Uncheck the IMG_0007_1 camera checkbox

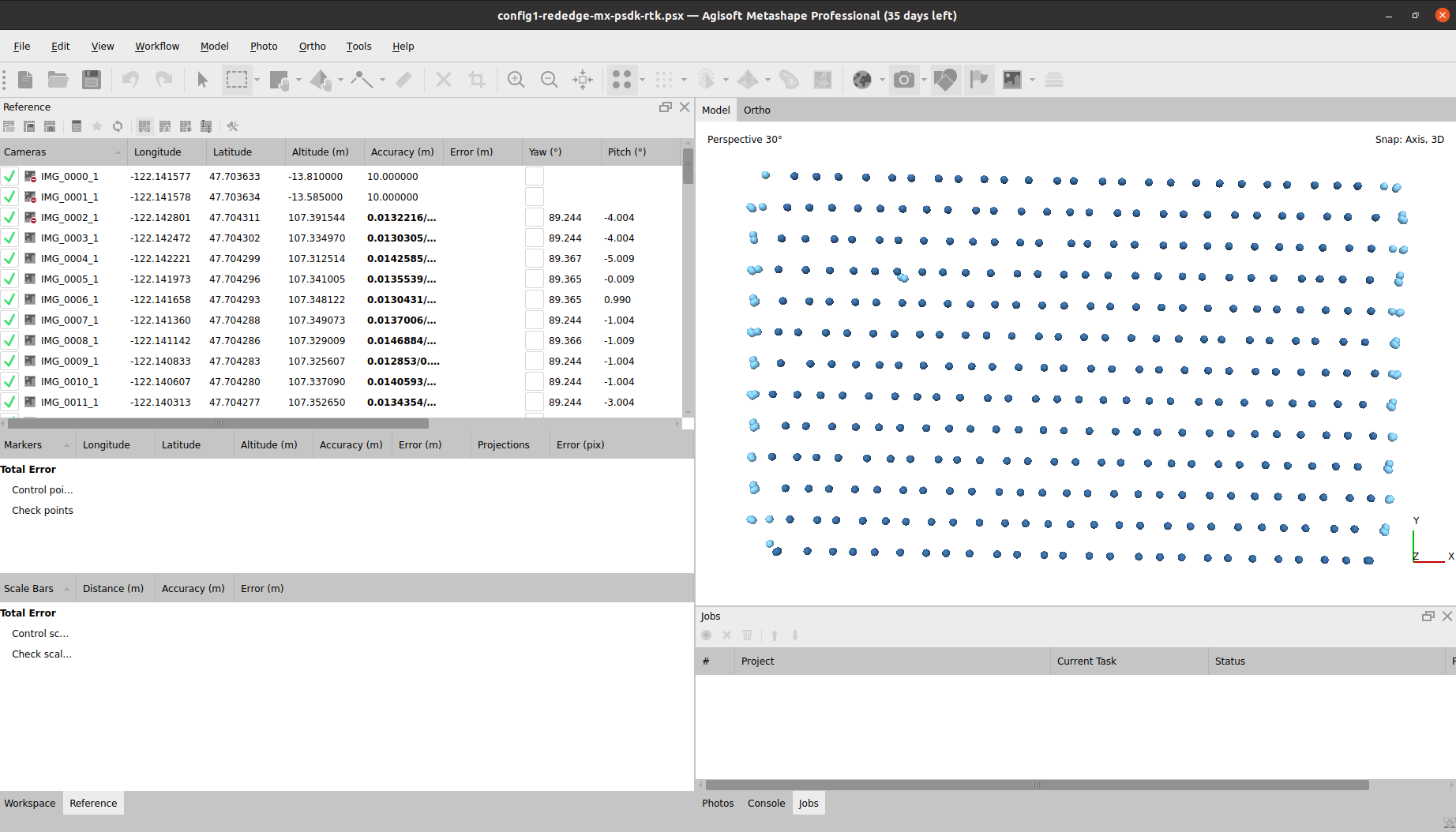[9, 320]
